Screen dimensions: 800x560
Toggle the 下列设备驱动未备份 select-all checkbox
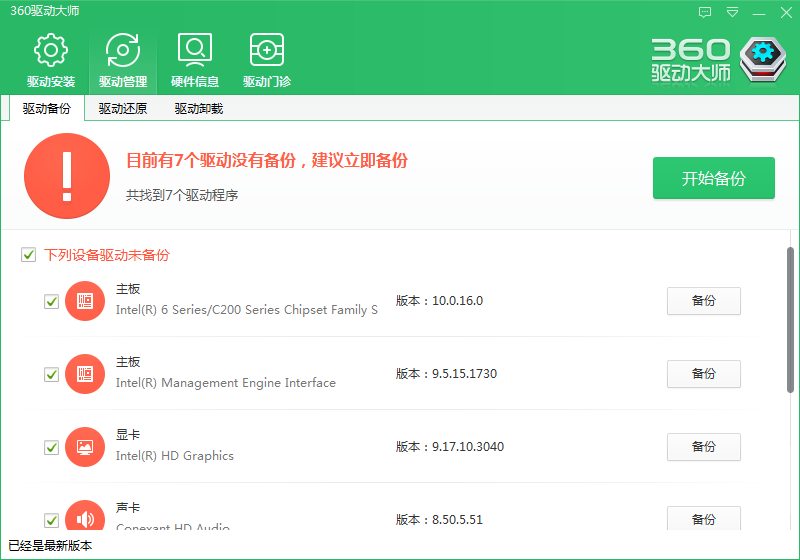(x=29, y=255)
